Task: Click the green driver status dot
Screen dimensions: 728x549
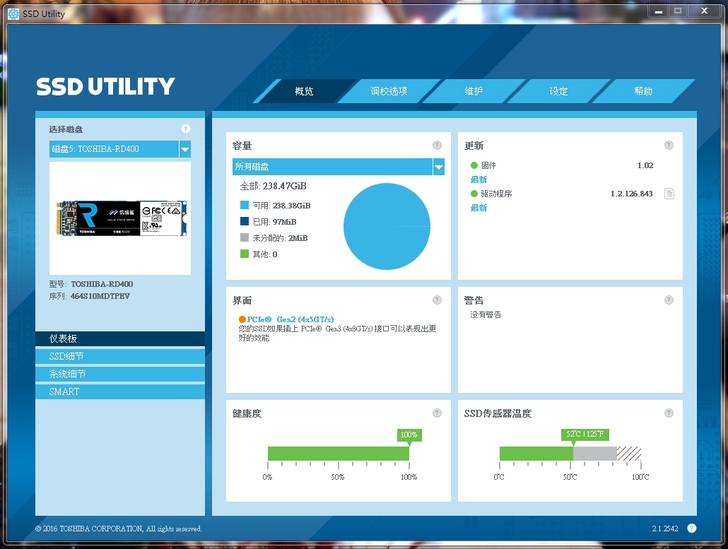Action: coord(474,193)
